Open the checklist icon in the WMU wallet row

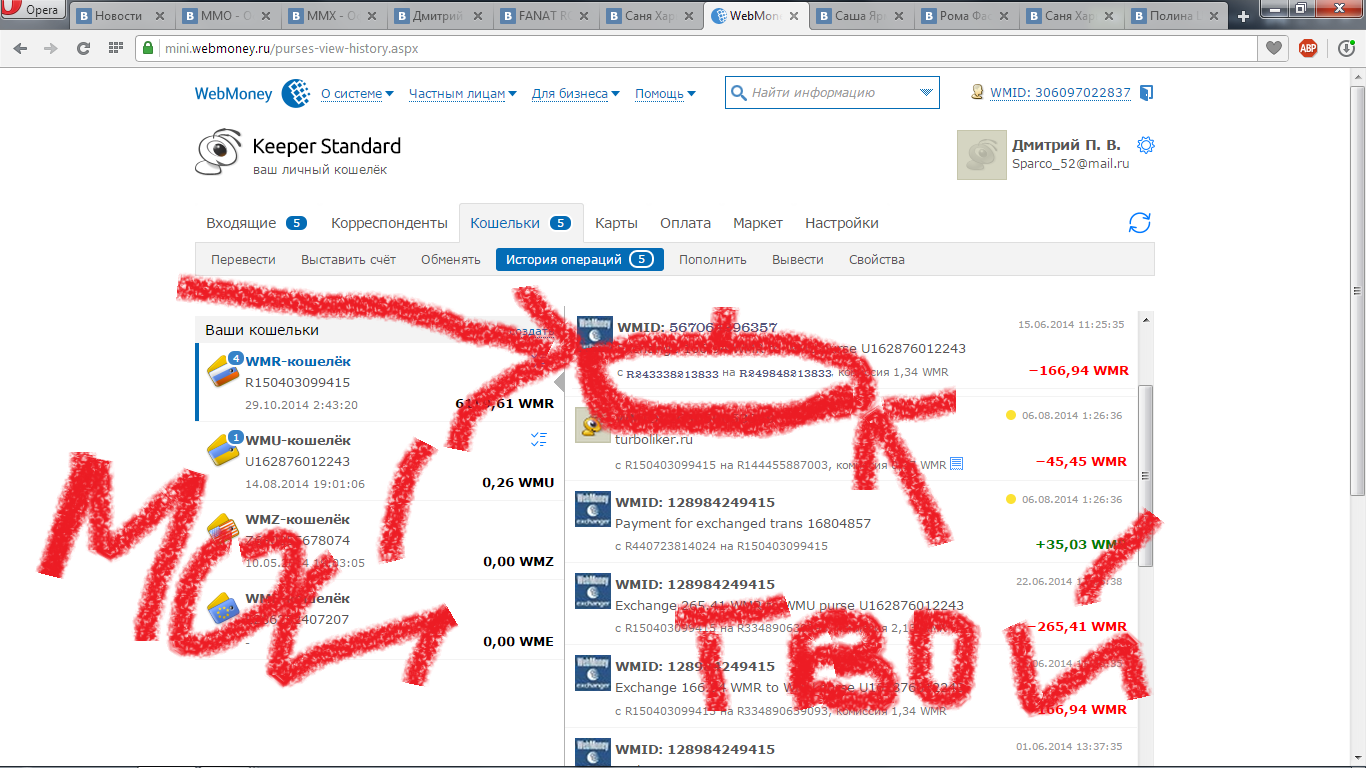click(x=539, y=439)
